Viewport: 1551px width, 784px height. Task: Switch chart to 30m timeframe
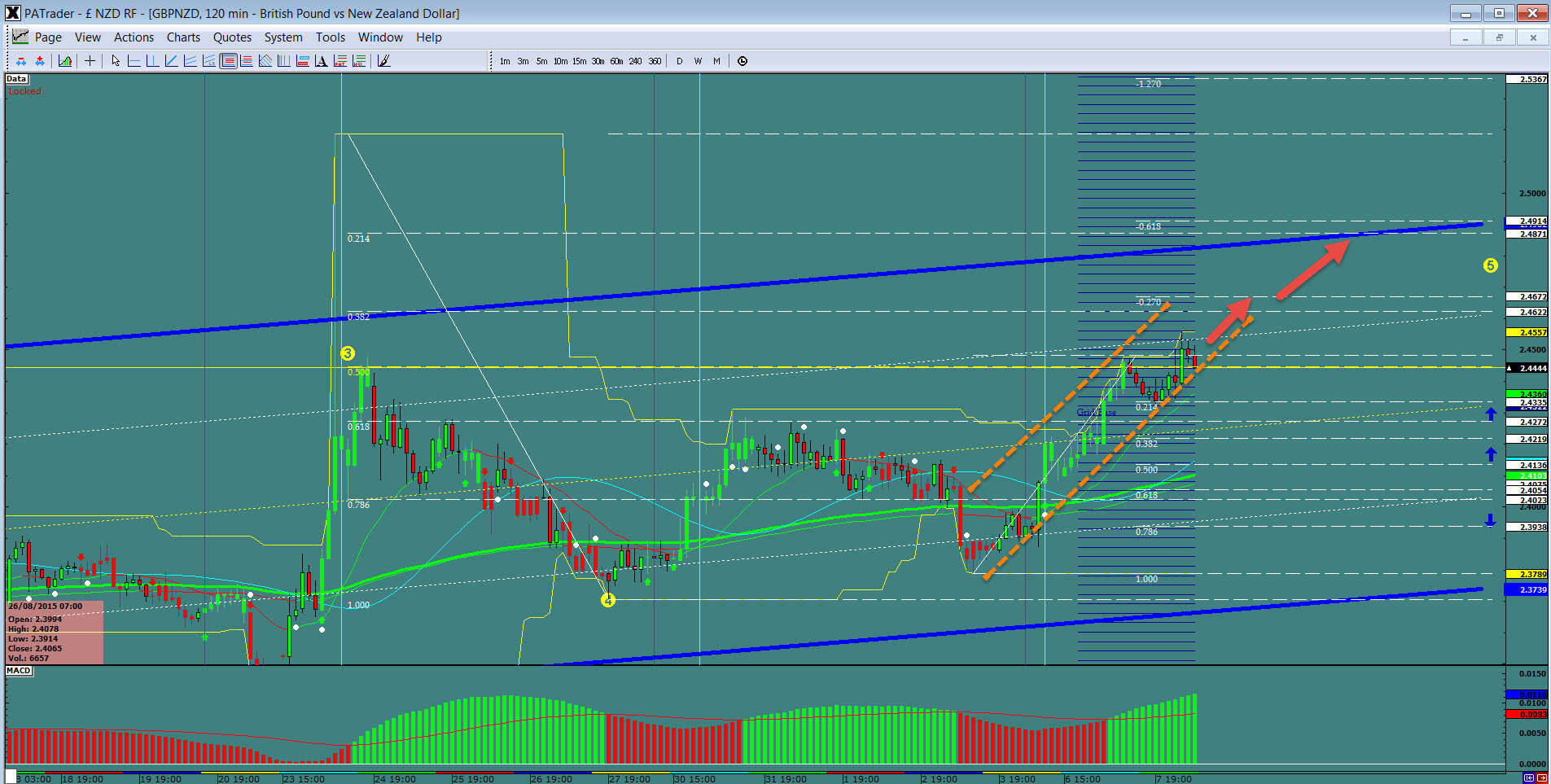(598, 61)
